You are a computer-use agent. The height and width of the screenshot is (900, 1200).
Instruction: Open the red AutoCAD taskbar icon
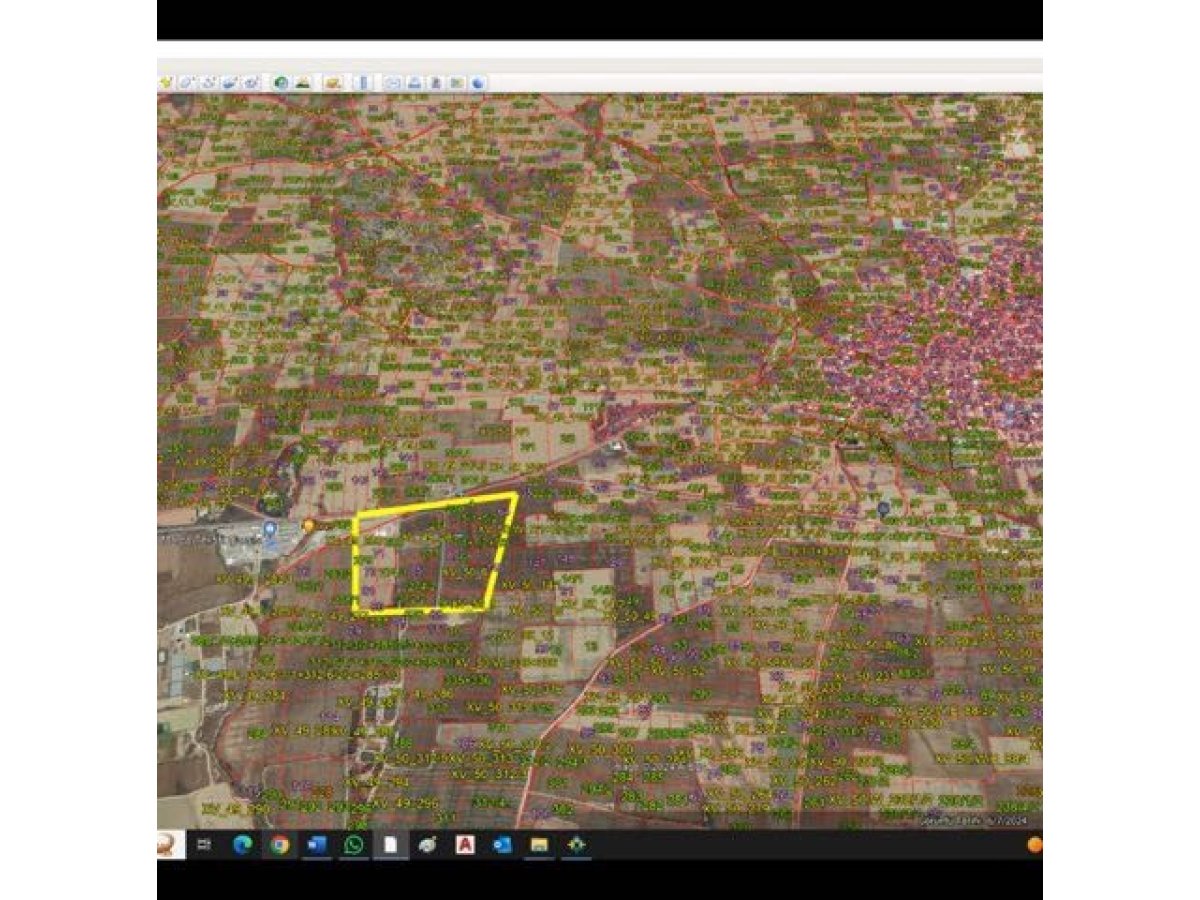click(x=464, y=845)
